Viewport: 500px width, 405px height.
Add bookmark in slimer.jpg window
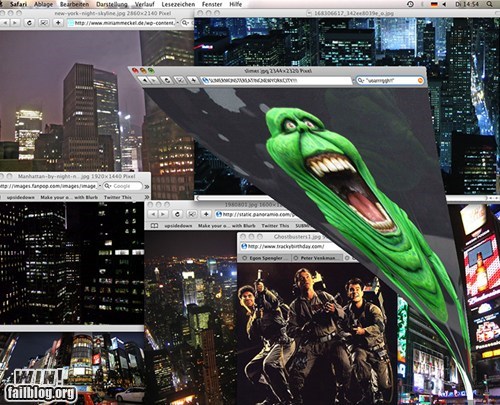coord(193,80)
